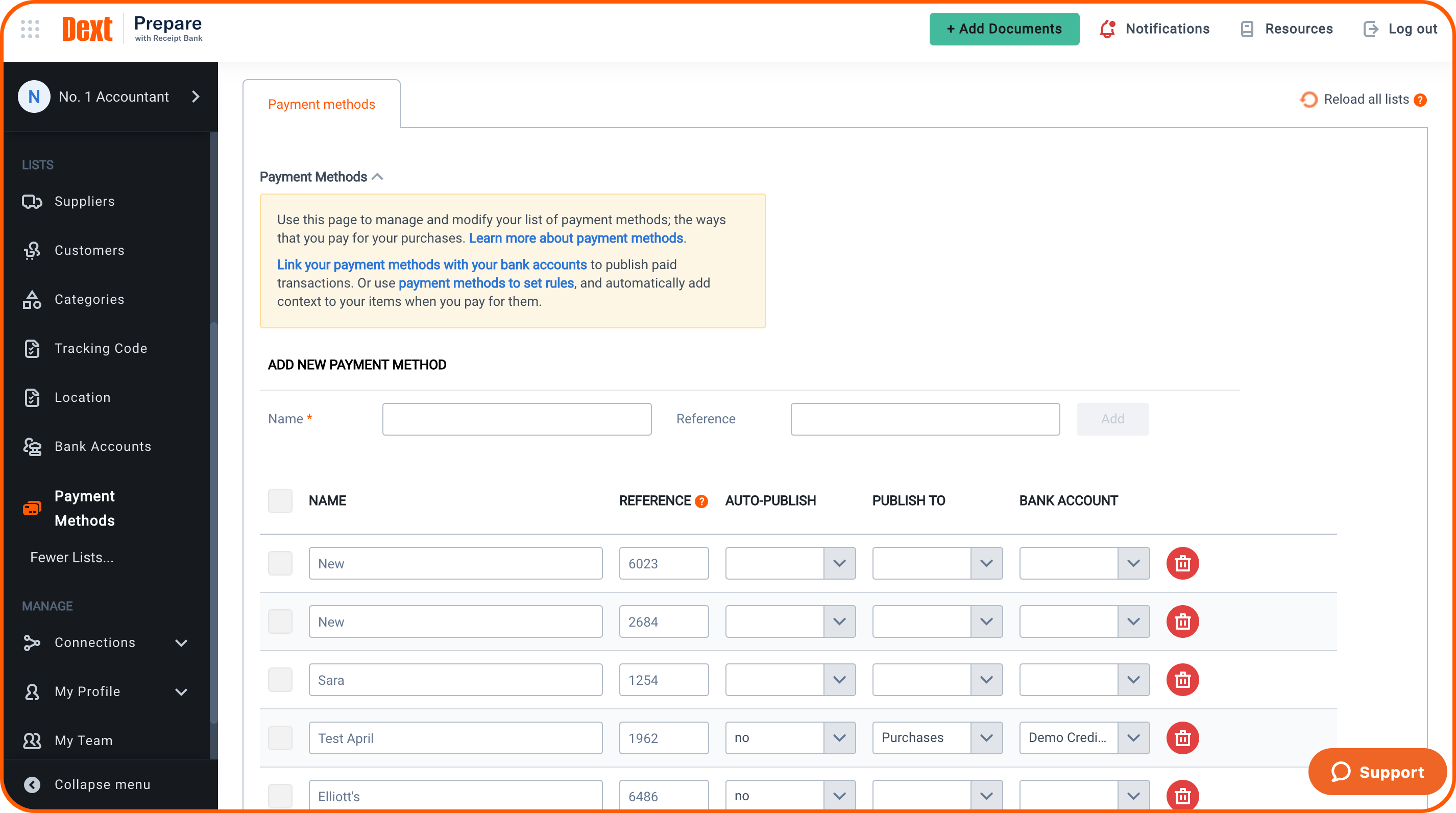
Task: Delete the Elliott's payment method
Action: point(1182,796)
